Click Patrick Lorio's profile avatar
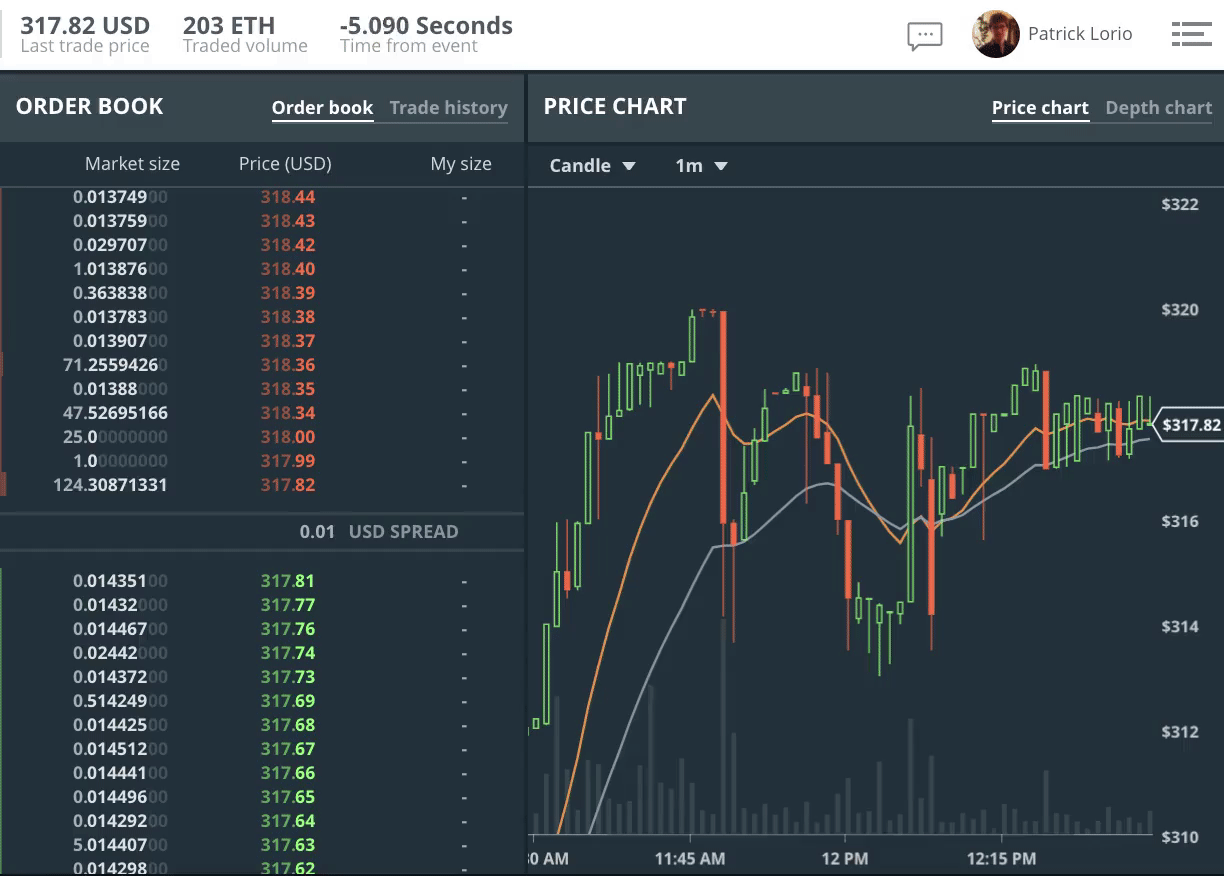 tap(995, 33)
